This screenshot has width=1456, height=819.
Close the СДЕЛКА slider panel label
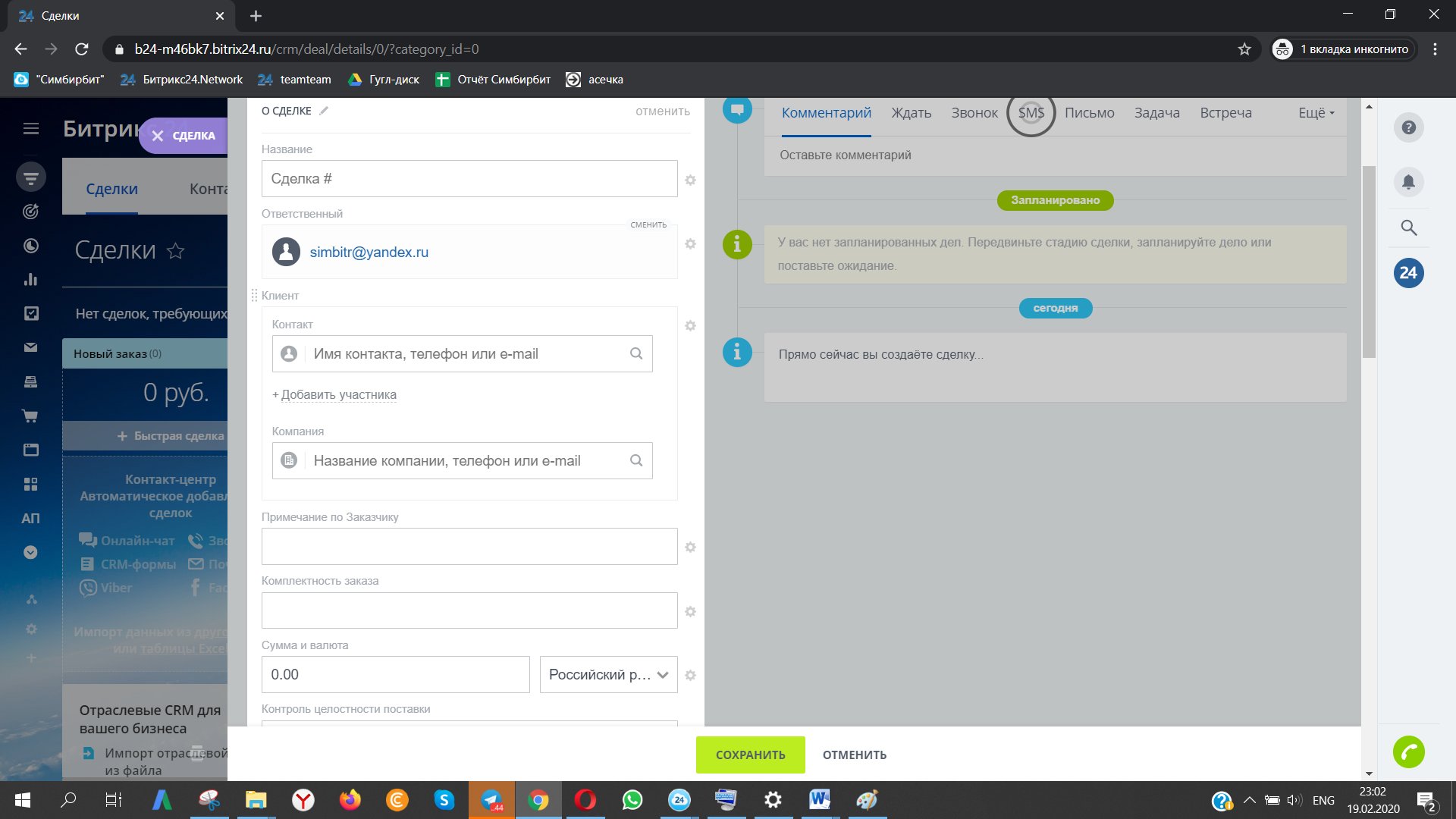click(158, 136)
